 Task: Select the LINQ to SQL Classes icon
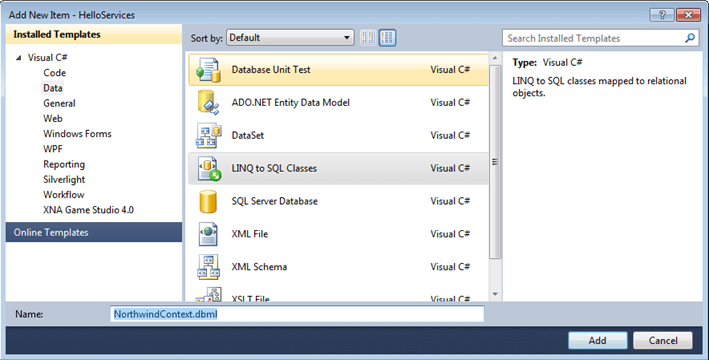point(209,169)
